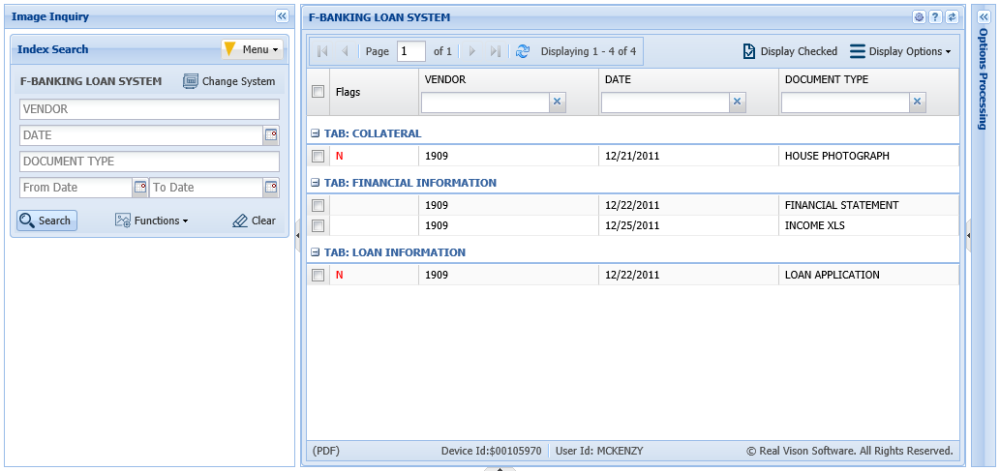Clear the DATE column filter

point(737,101)
